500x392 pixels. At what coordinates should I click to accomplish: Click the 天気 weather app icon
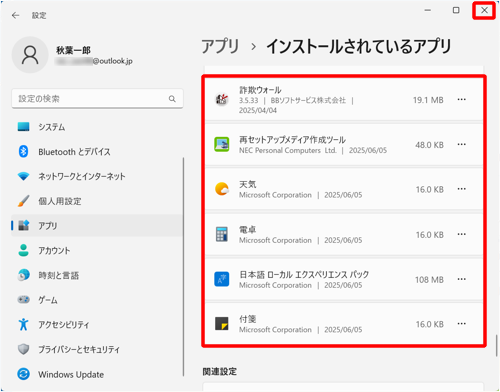click(222, 189)
